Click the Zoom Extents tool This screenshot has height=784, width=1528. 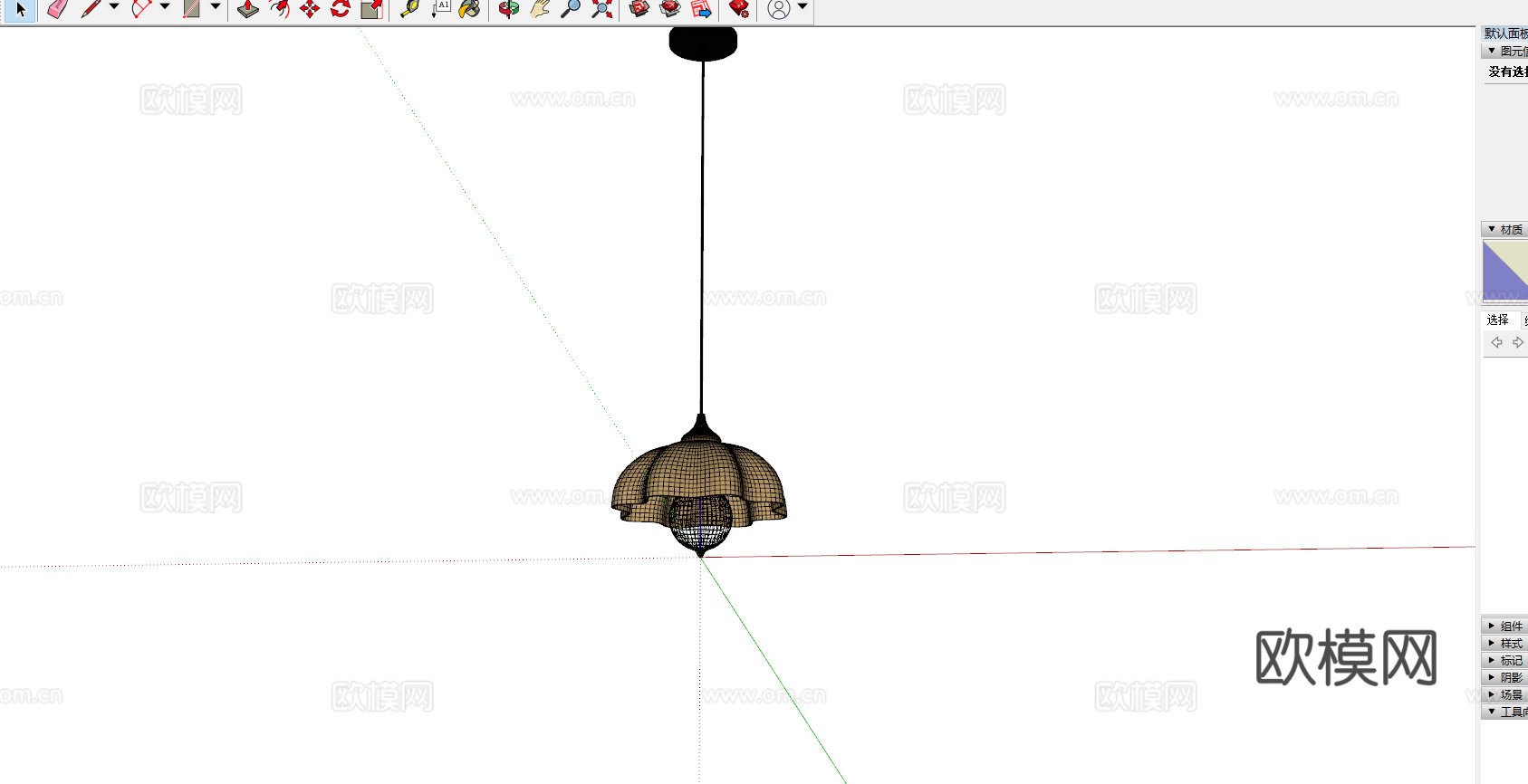[x=601, y=9]
